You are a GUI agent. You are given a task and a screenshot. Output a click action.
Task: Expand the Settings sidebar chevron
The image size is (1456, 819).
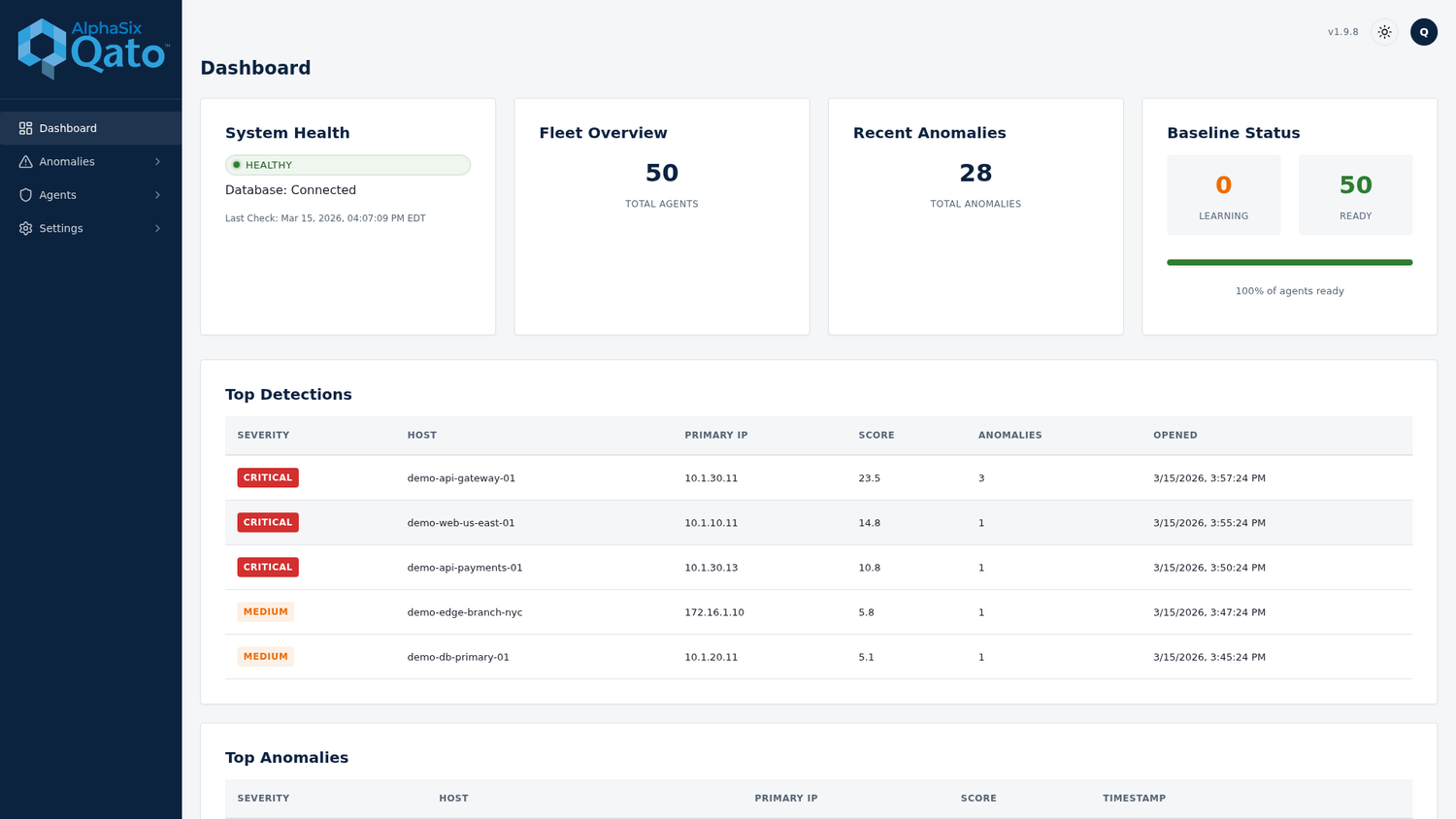click(x=157, y=228)
